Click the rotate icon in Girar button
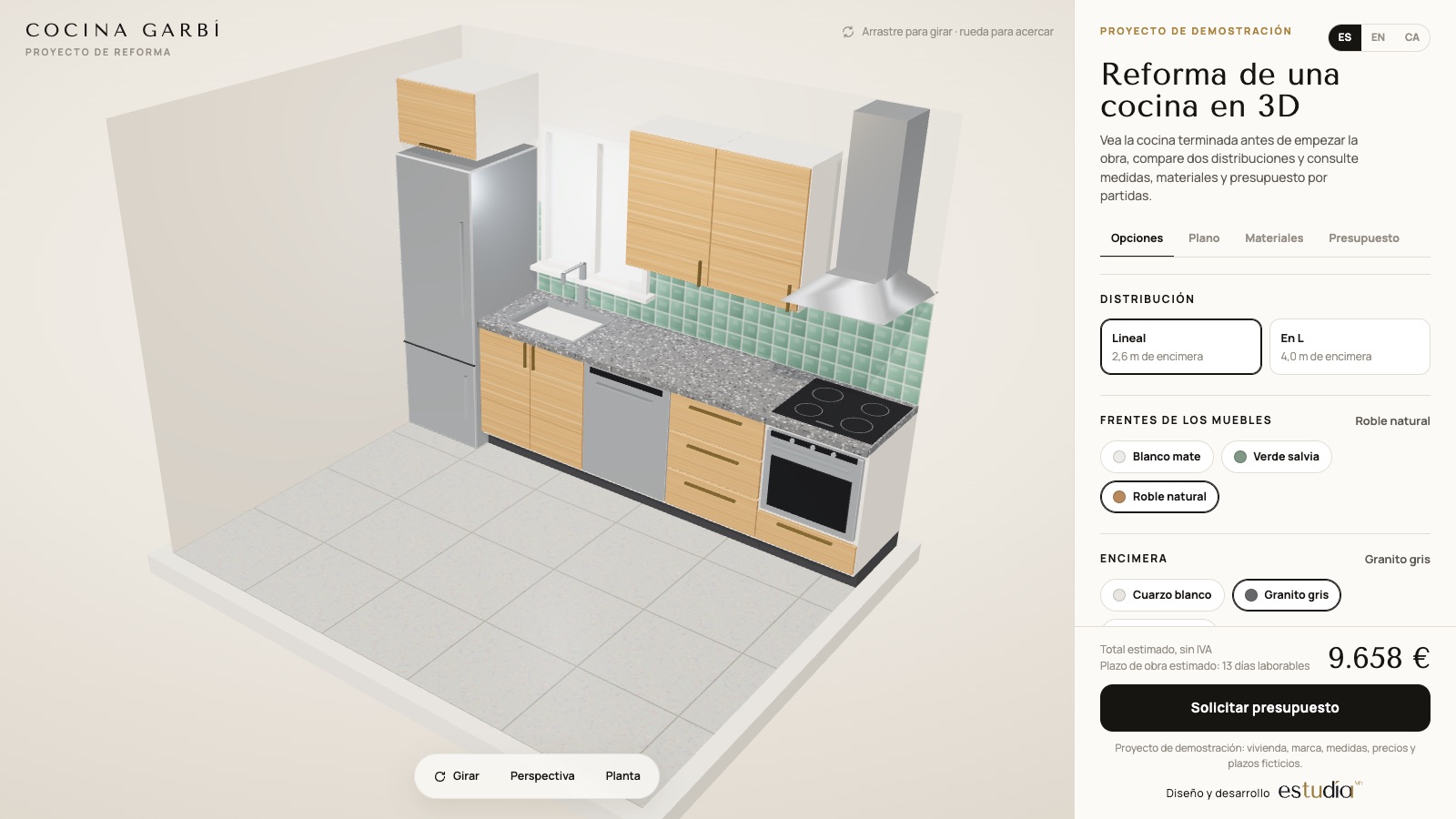The width and height of the screenshot is (1456, 819). click(440, 776)
